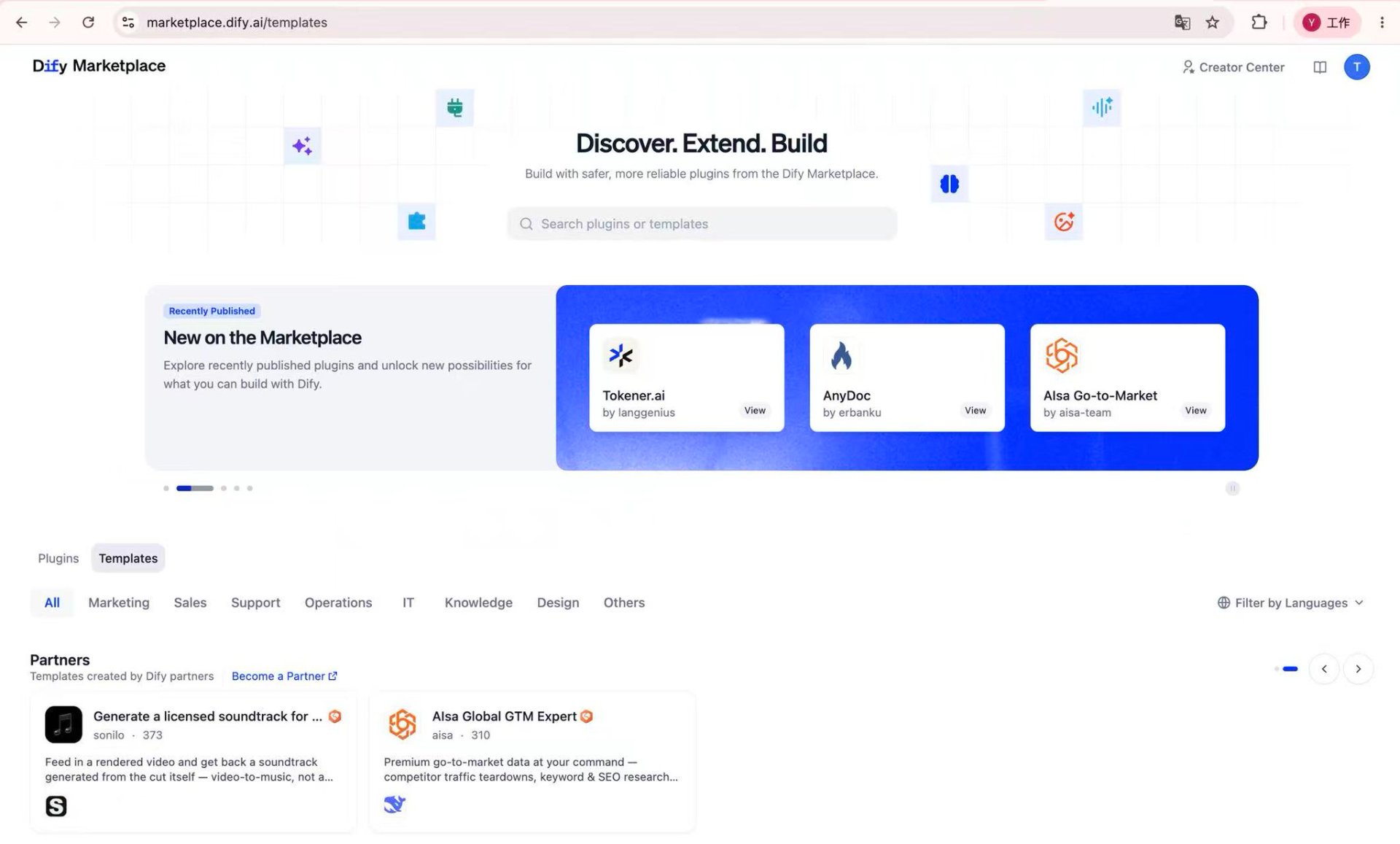View the AIsa Go-to-Market plugin

(1195, 411)
